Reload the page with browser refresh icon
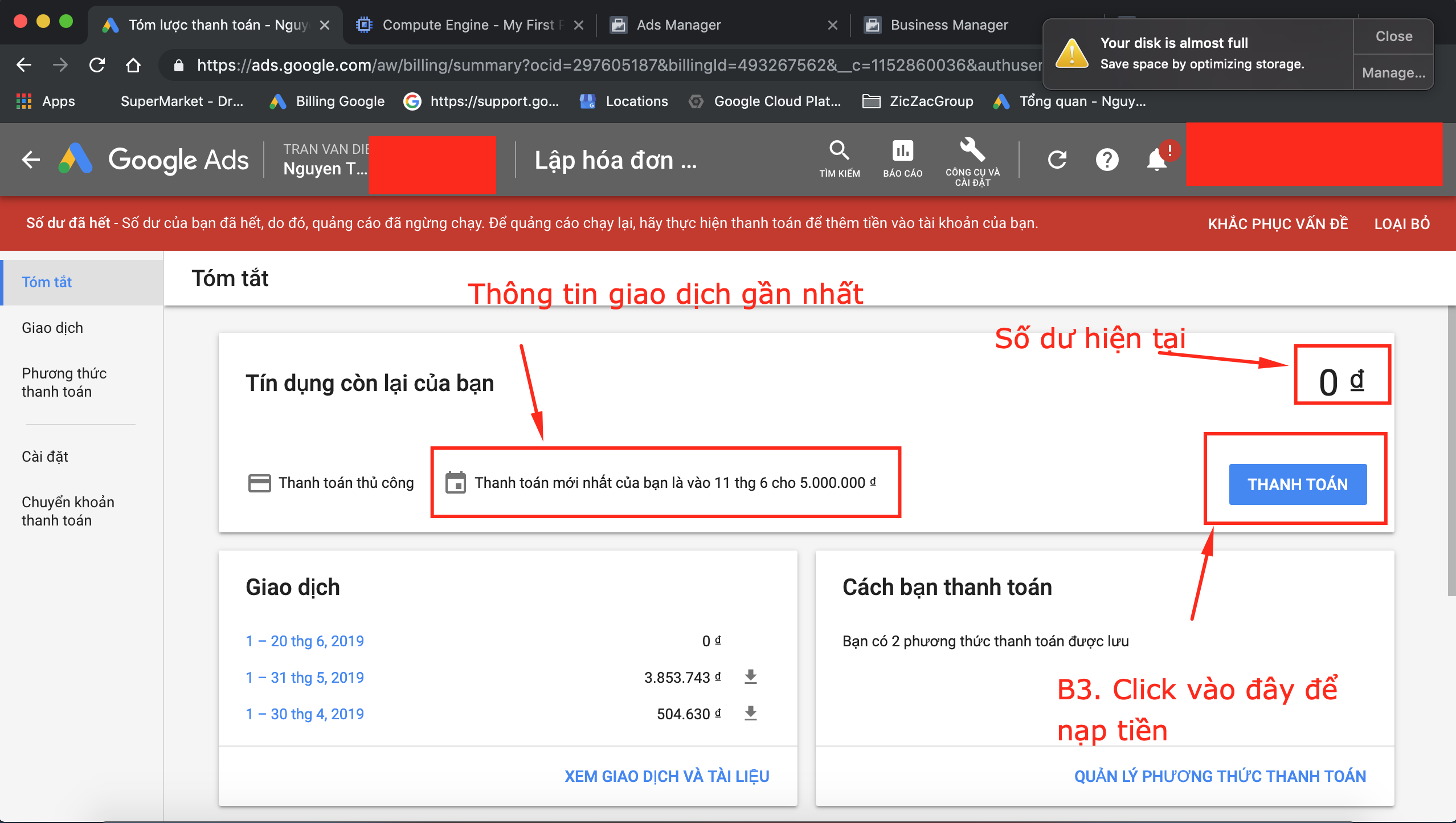This screenshot has height=823, width=1456. point(97,65)
